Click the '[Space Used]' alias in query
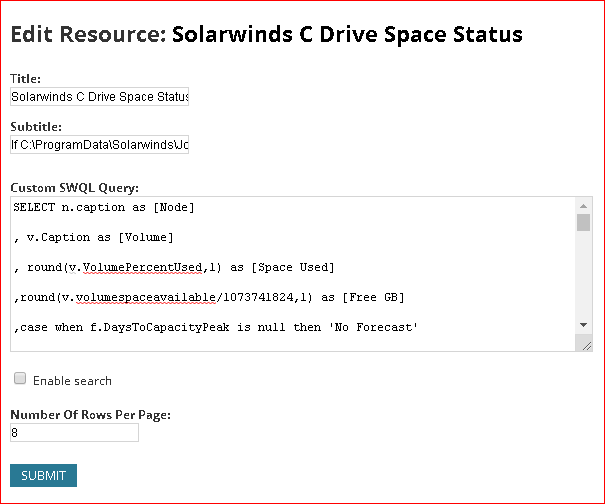This screenshot has width=605, height=504. [x=293, y=267]
